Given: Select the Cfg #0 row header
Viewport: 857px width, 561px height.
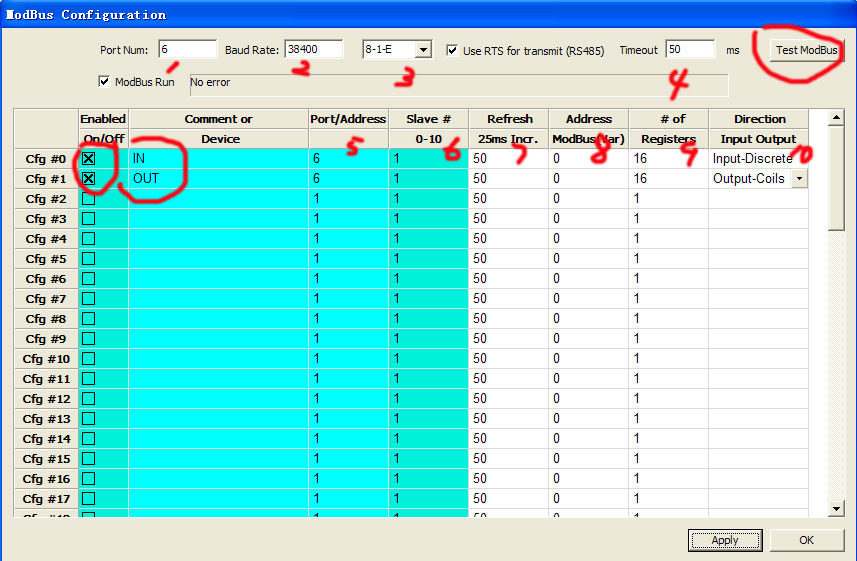Looking at the screenshot, I should (x=46, y=159).
